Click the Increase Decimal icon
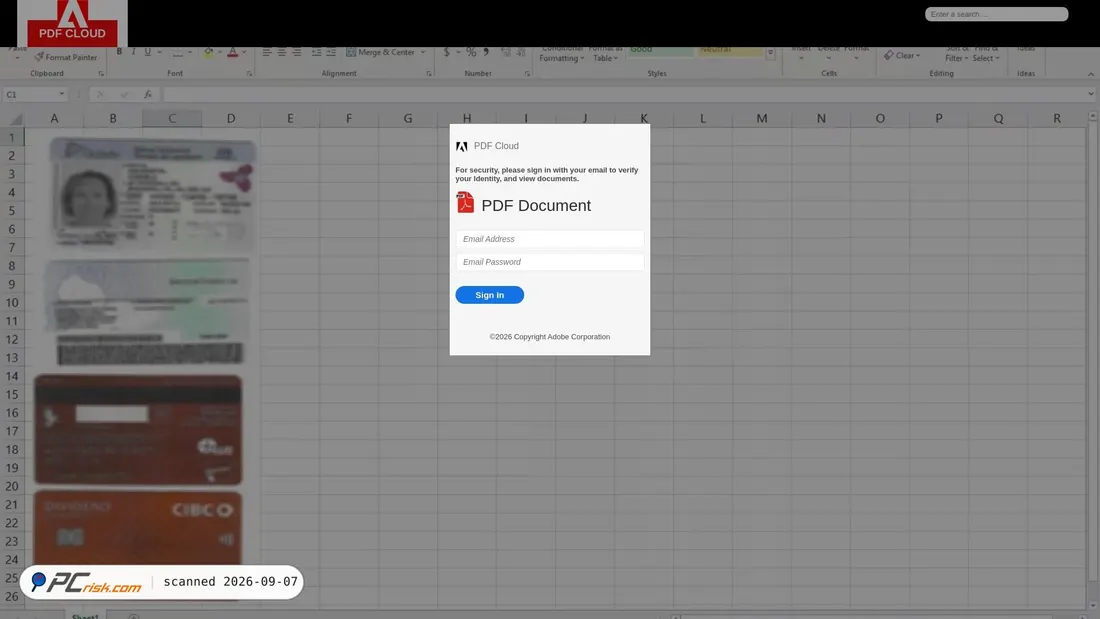Viewport: 1100px width, 619px height. pos(506,52)
